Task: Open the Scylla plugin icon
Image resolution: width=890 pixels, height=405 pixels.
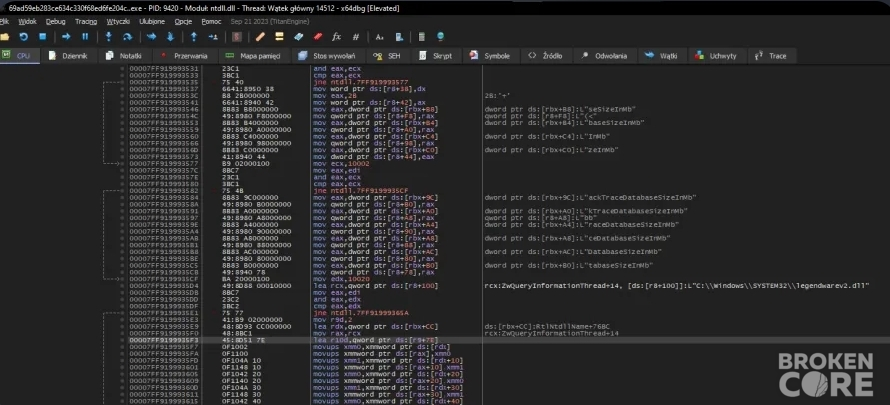Action: click(x=237, y=37)
